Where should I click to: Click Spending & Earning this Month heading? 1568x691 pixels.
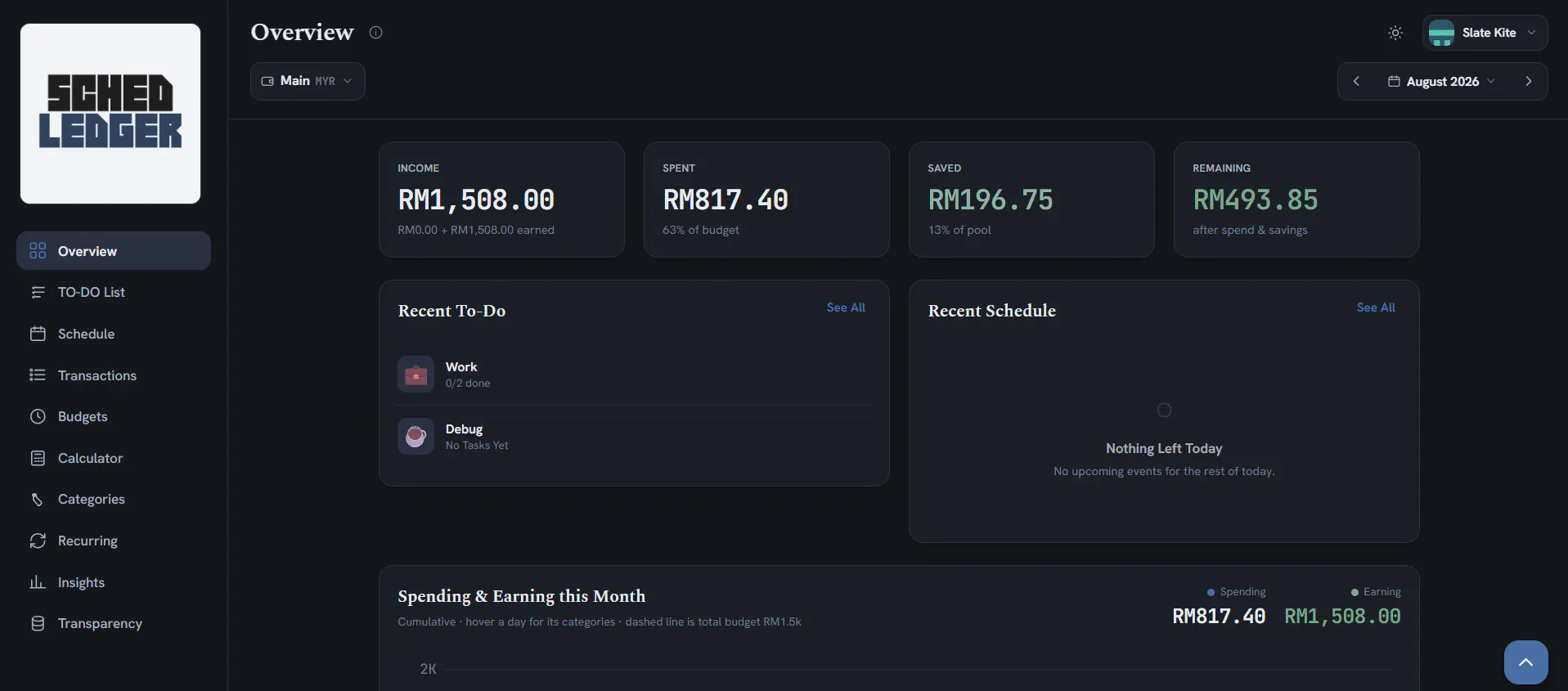522,596
